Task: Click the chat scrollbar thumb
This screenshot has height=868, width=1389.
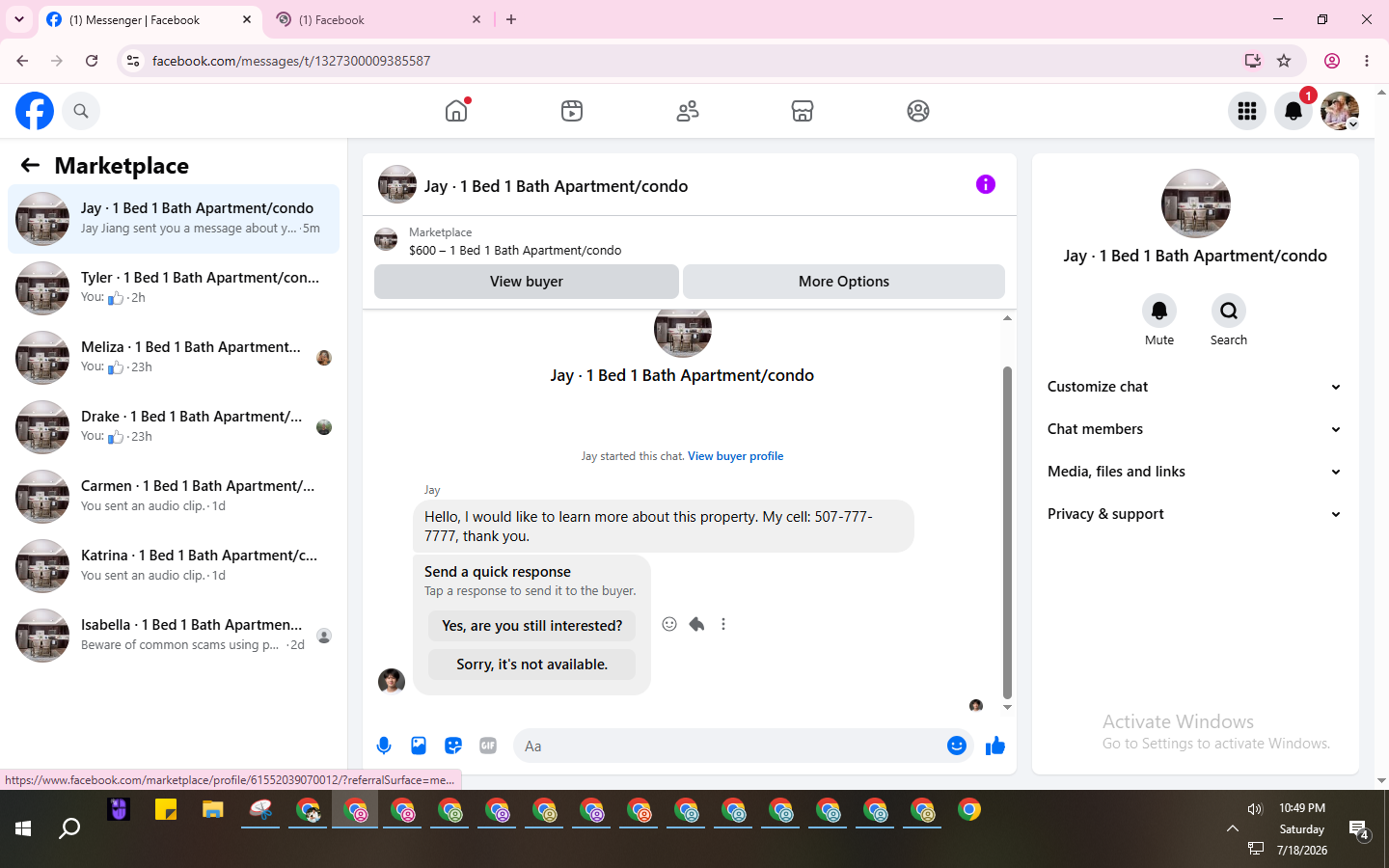Action: 1007,532
